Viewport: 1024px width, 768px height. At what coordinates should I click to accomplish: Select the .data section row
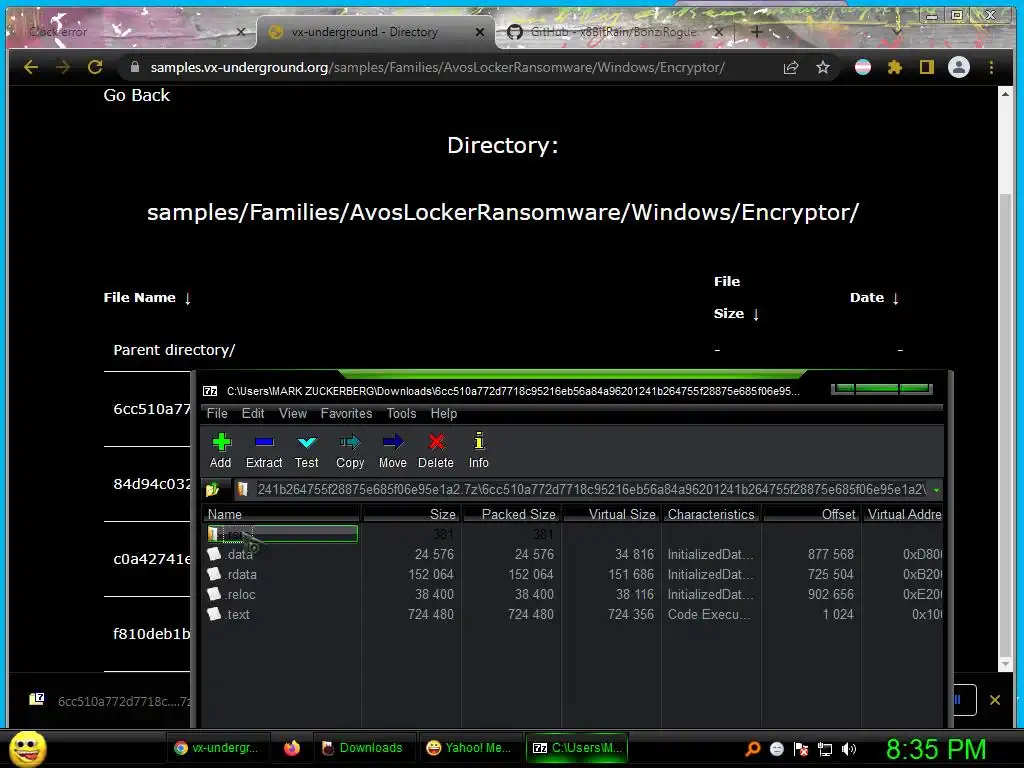[x=573, y=554]
